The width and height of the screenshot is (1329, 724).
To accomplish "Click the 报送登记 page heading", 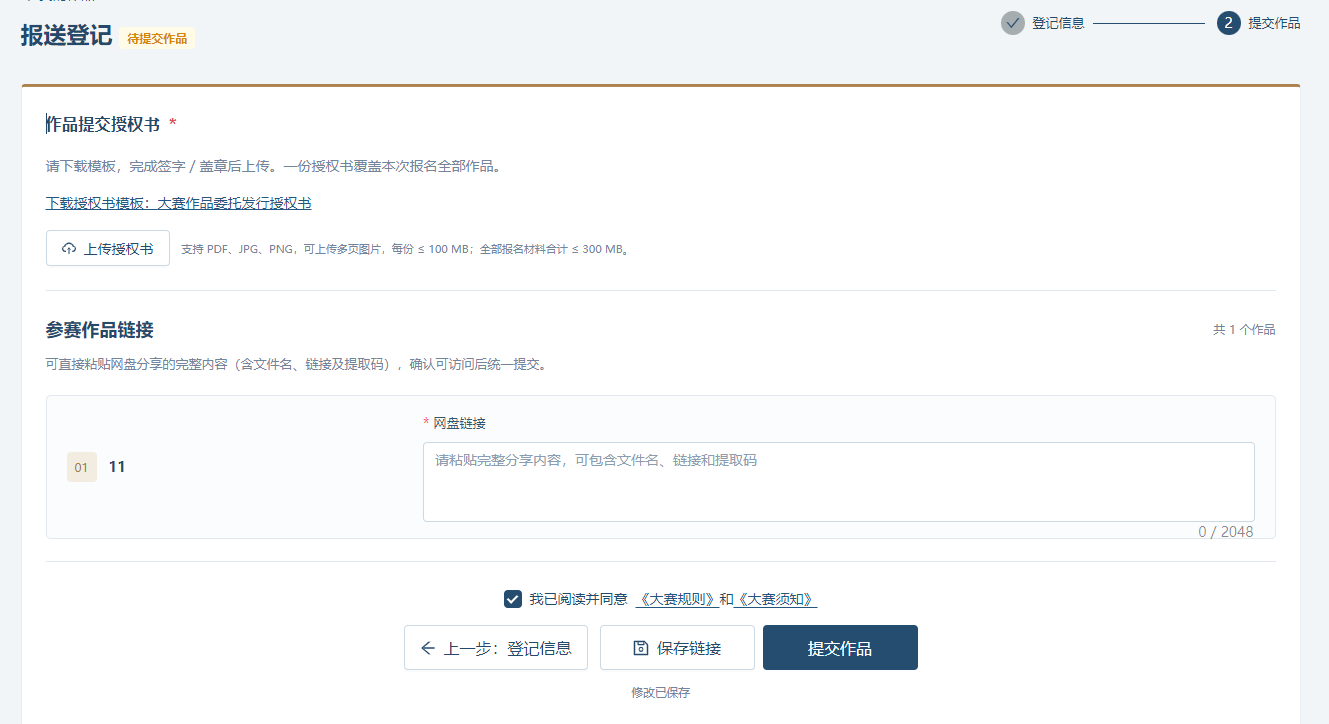I will (x=66, y=35).
